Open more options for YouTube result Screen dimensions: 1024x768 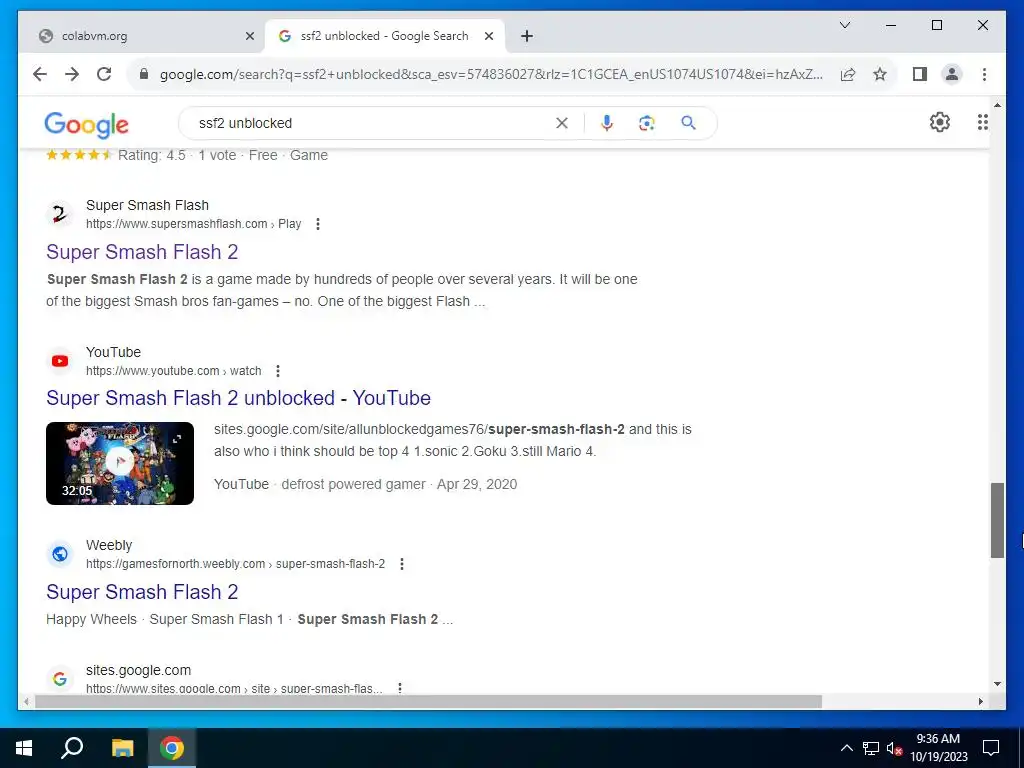point(278,371)
